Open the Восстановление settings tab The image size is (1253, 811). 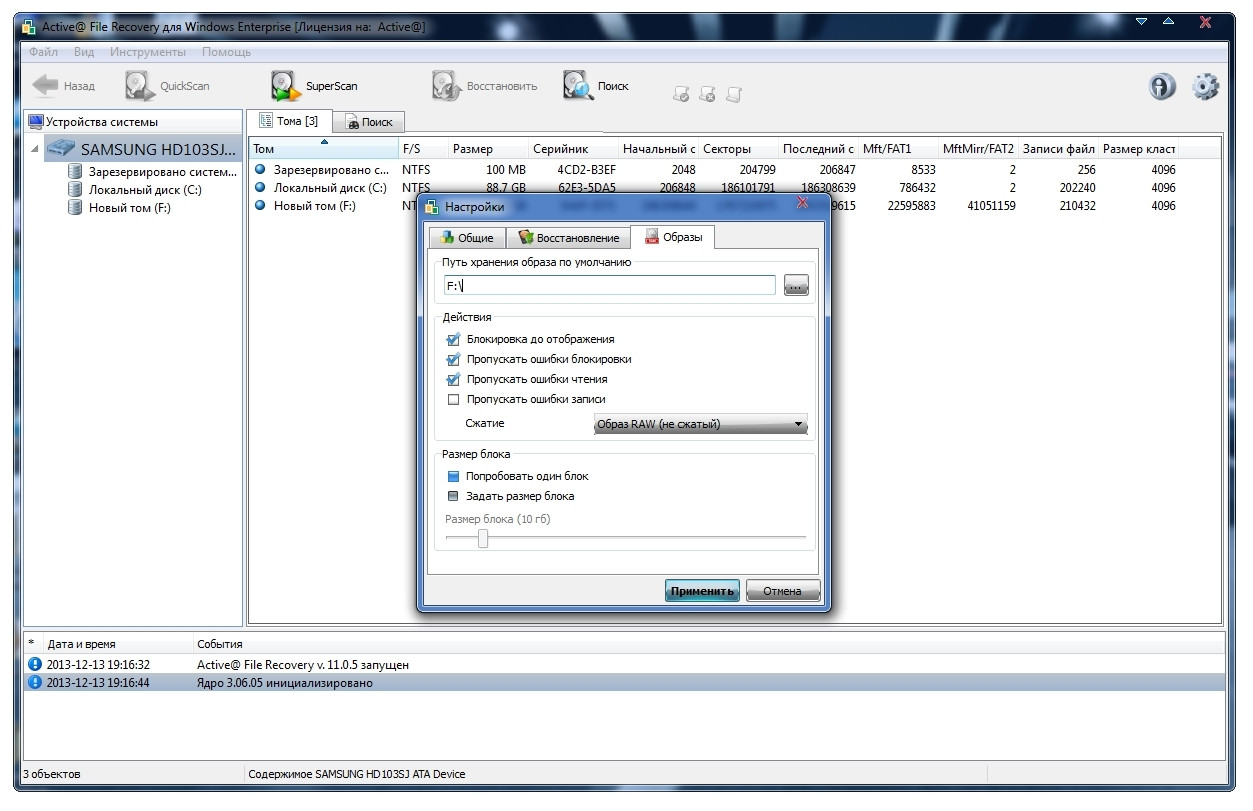click(568, 238)
